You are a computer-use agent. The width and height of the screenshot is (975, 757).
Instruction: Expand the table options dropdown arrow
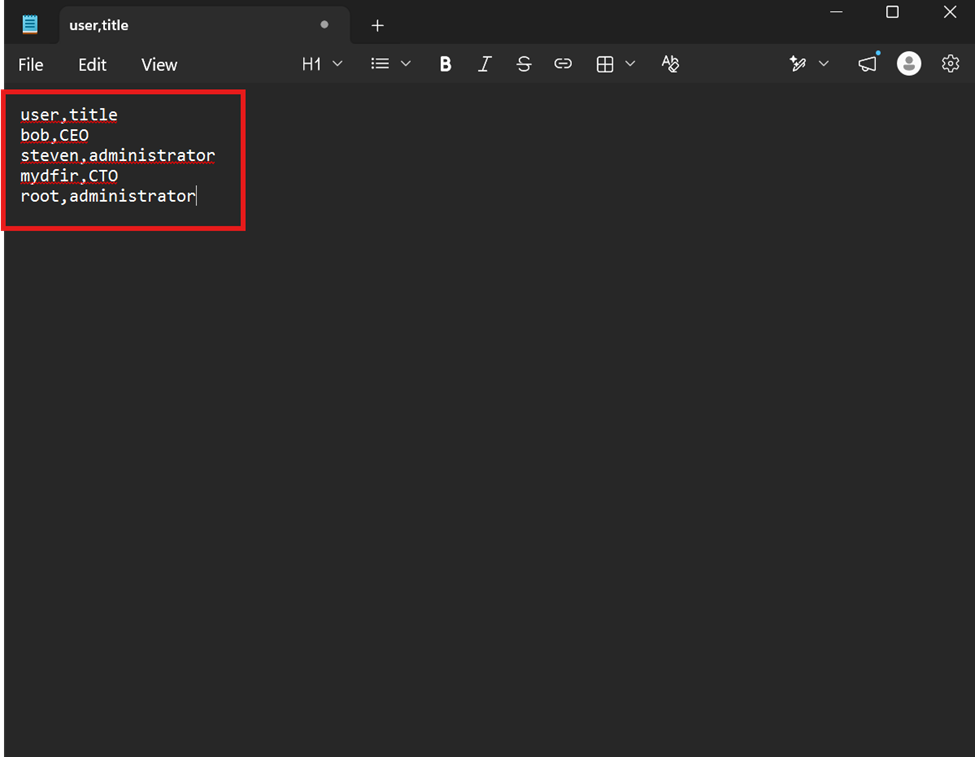pos(630,63)
